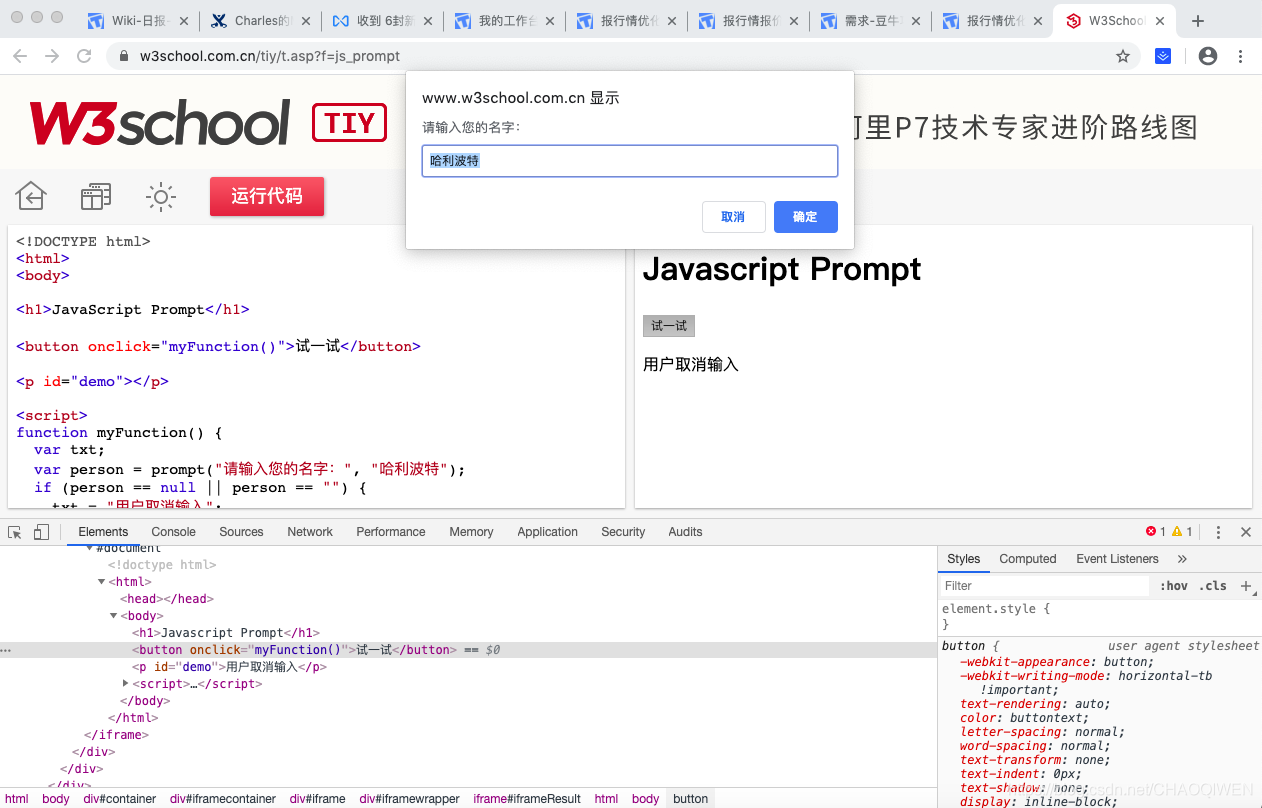The image size is (1262, 808).
Task: Open the Security tab in DevTools
Action: coord(623,532)
